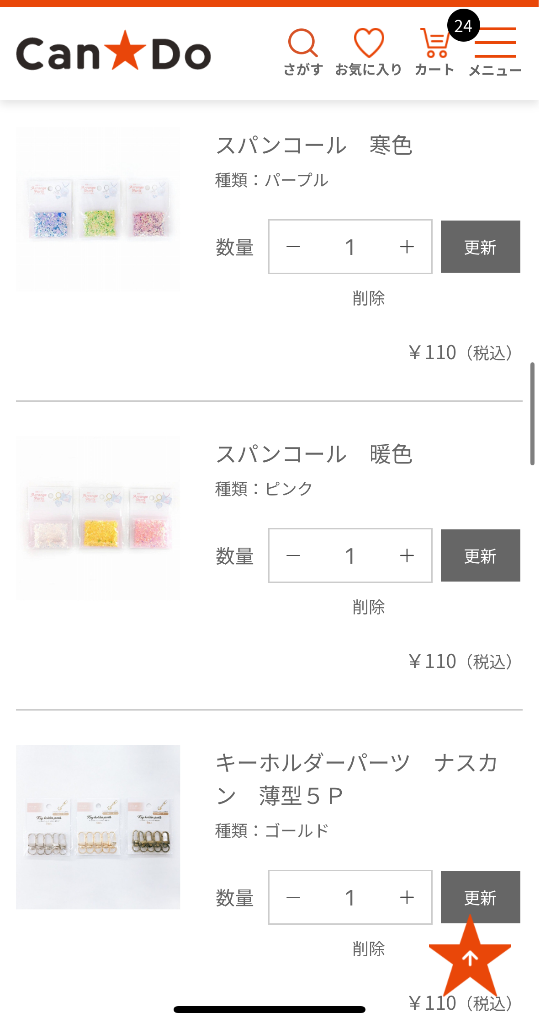The image size is (539, 1024).
Task: Open スパンコール 寒色 product thumbnail
Action: coord(98,209)
